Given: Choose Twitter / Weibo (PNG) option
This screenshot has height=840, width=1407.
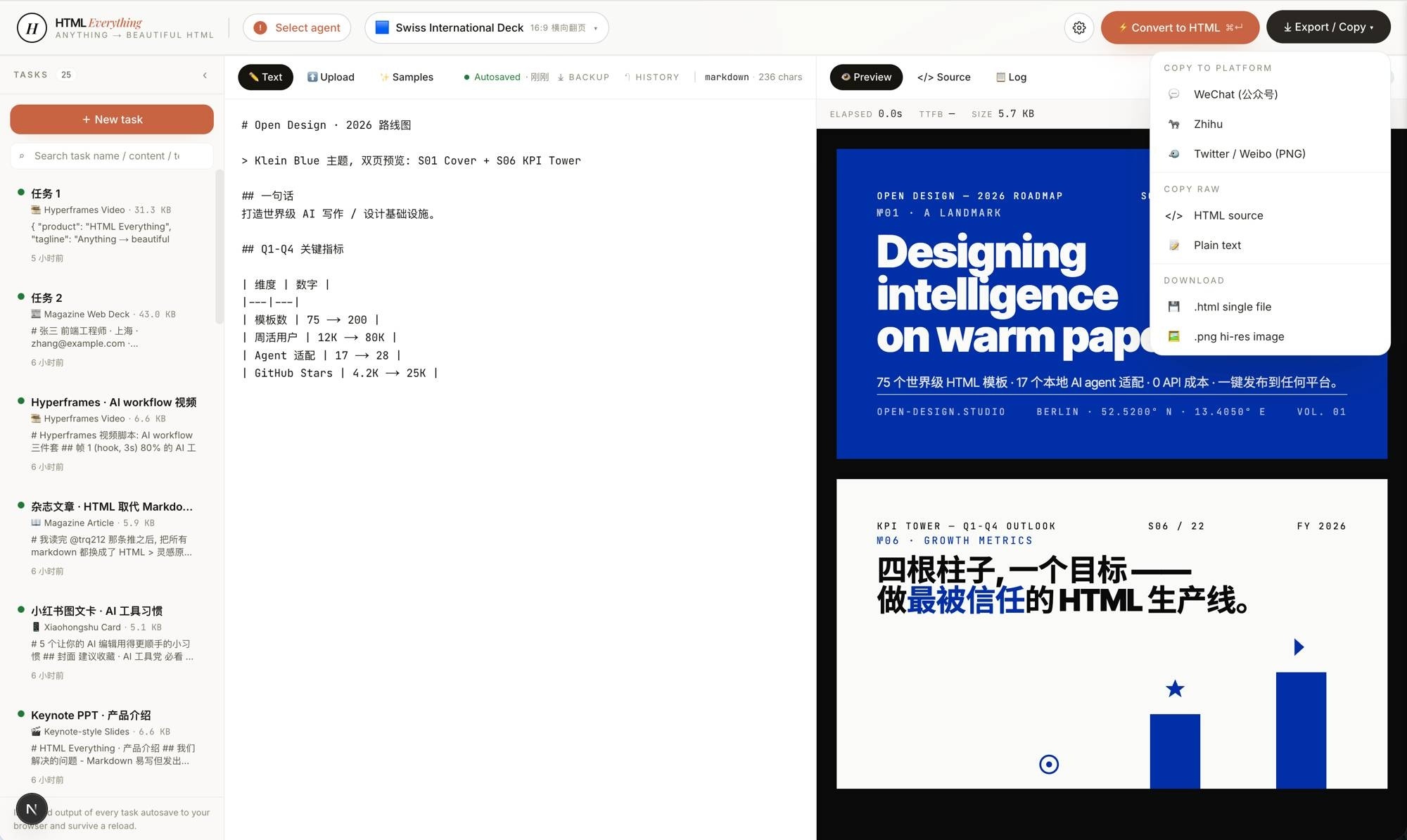Looking at the screenshot, I should click(1270, 153).
